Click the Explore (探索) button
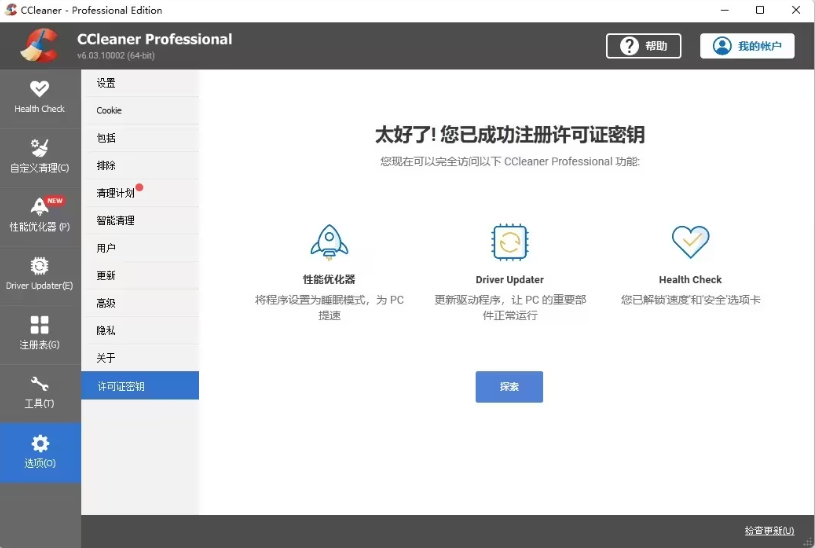This screenshot has width=815, height=548. pos(509,386)
